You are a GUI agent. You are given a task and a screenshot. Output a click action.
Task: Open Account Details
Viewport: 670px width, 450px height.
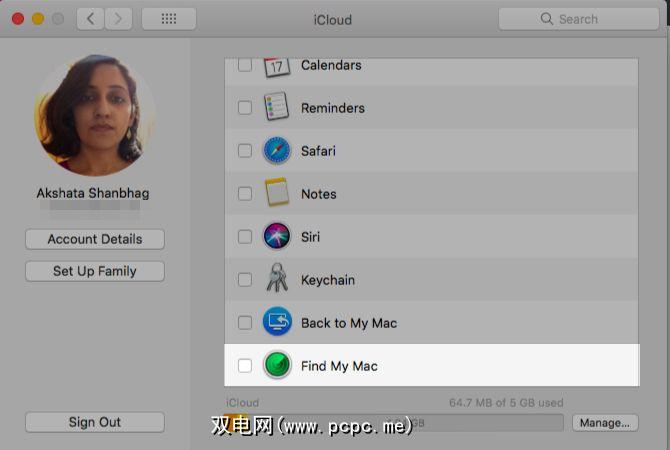tap(95, 239)
